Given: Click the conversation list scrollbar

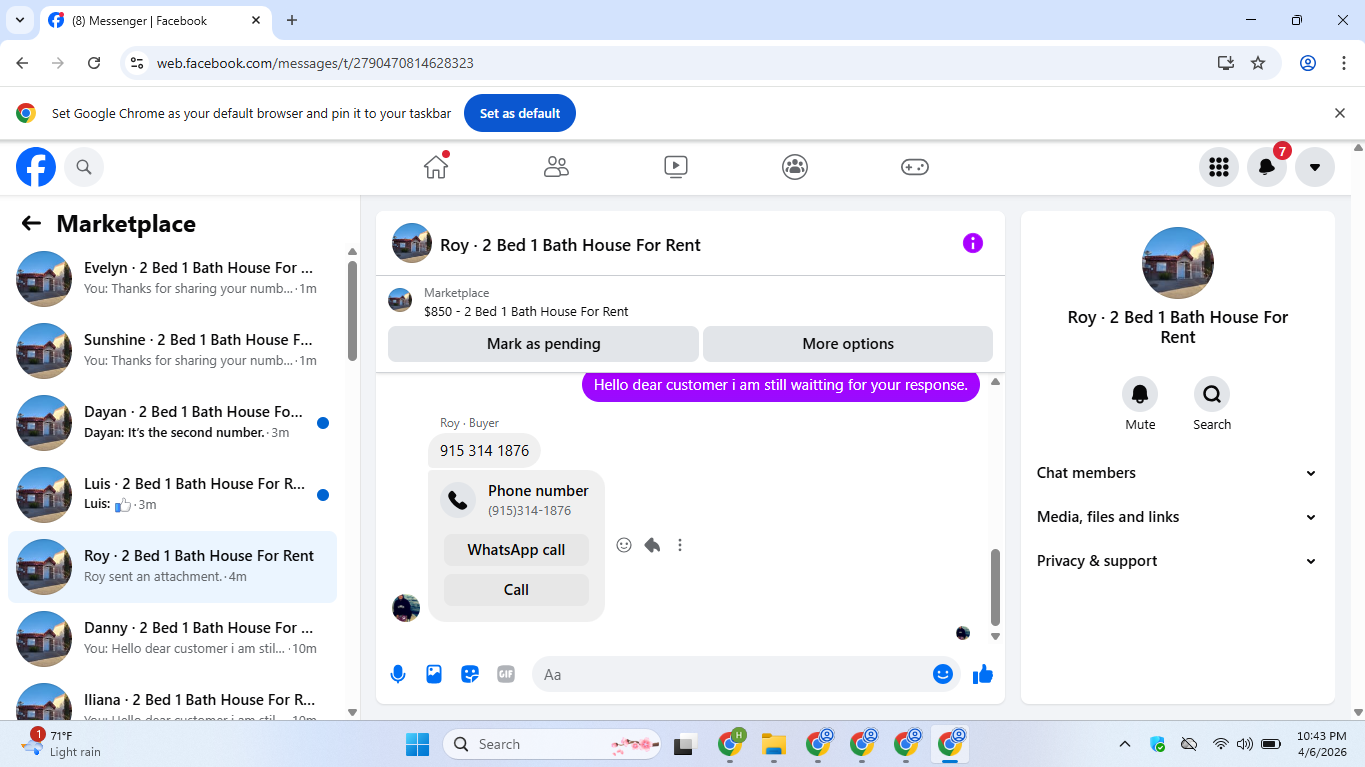Looking at the screenshot, I should coord(352,310).
